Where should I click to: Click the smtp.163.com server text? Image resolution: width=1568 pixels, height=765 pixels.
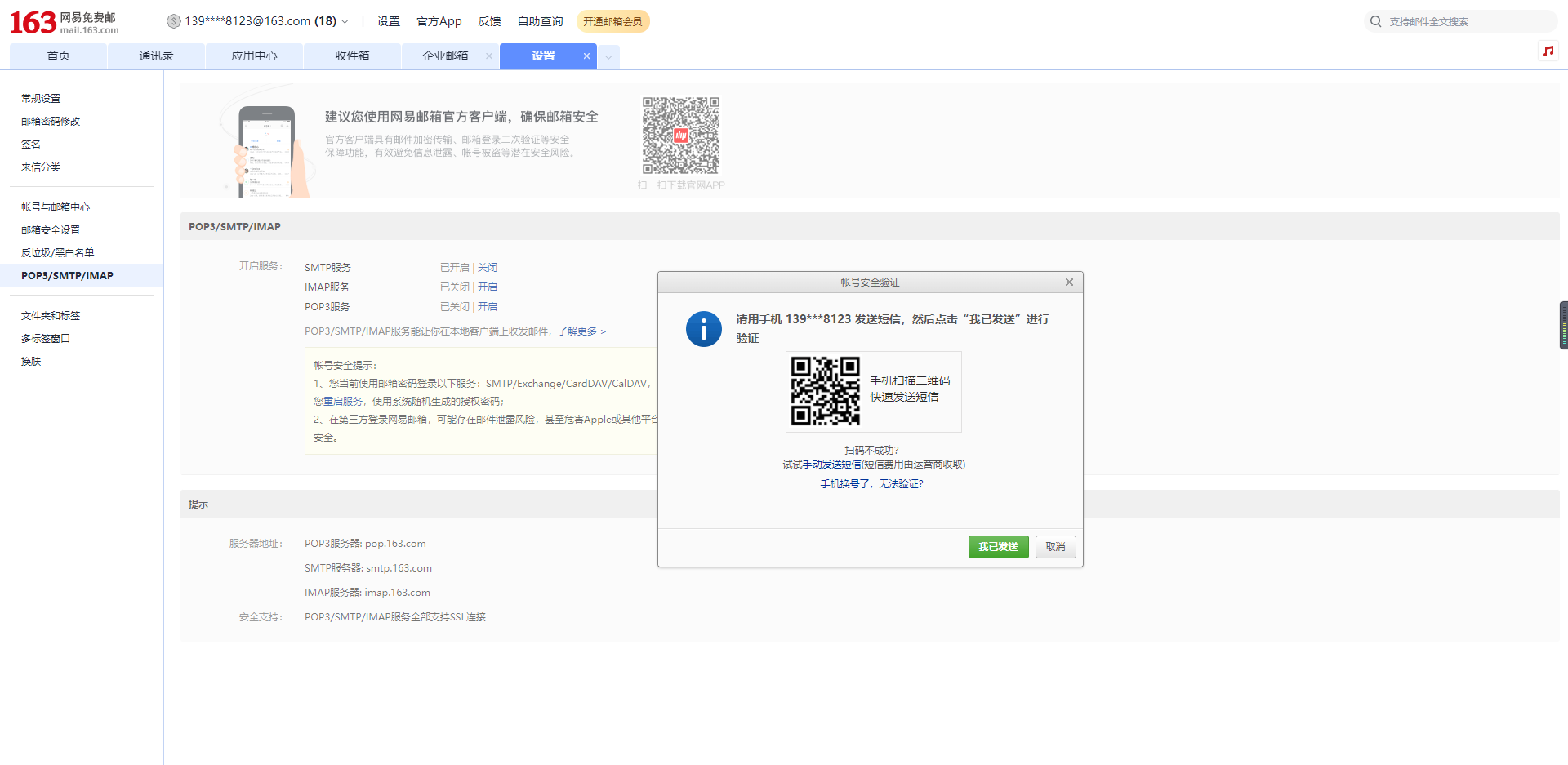pos(399,568)
